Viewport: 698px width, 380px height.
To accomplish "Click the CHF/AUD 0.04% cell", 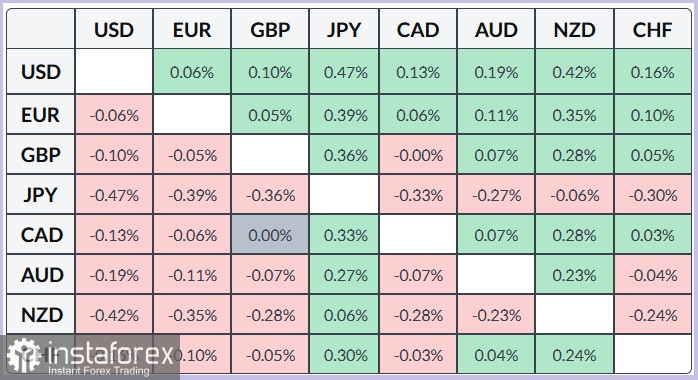I will 496,355.
